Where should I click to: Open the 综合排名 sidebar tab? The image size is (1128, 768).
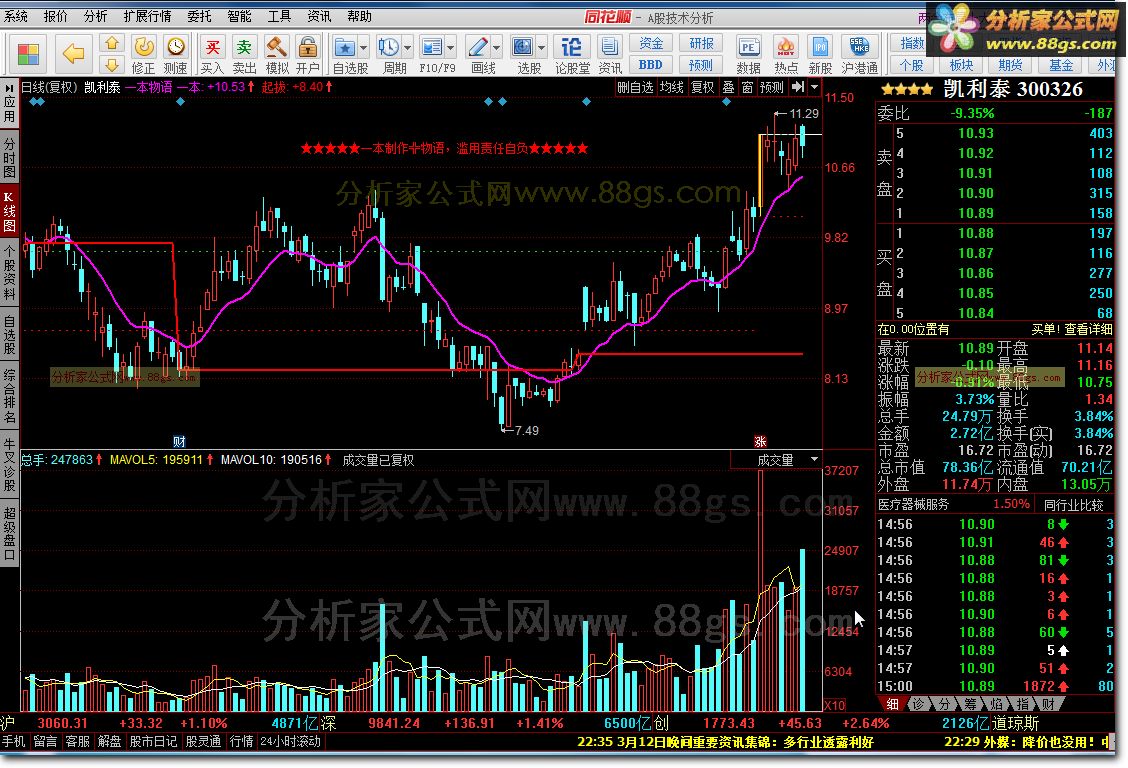[x=9, y=396]
